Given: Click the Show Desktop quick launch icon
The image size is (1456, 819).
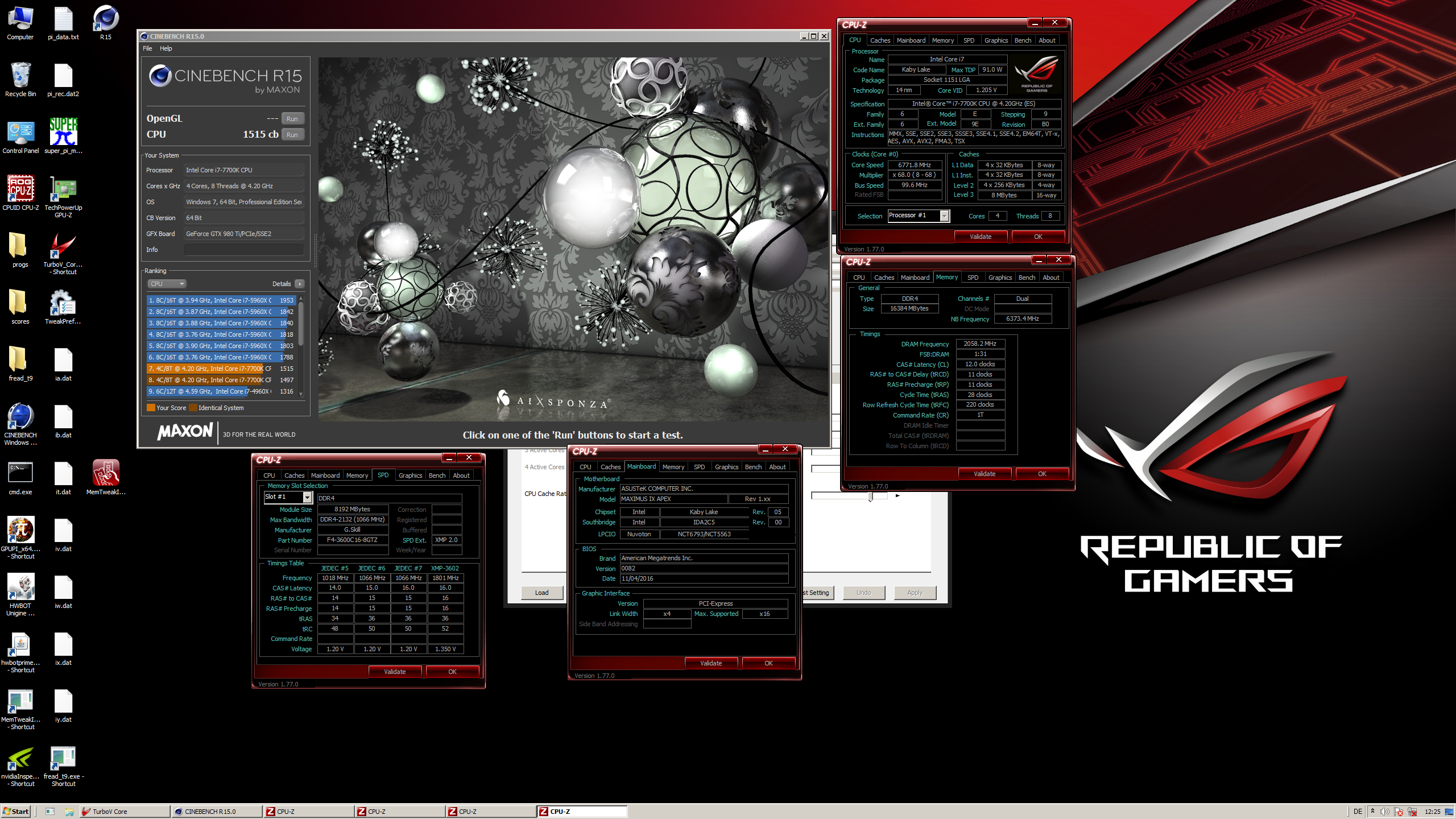Looking at the screenshot, I should [x=49, y=812].
